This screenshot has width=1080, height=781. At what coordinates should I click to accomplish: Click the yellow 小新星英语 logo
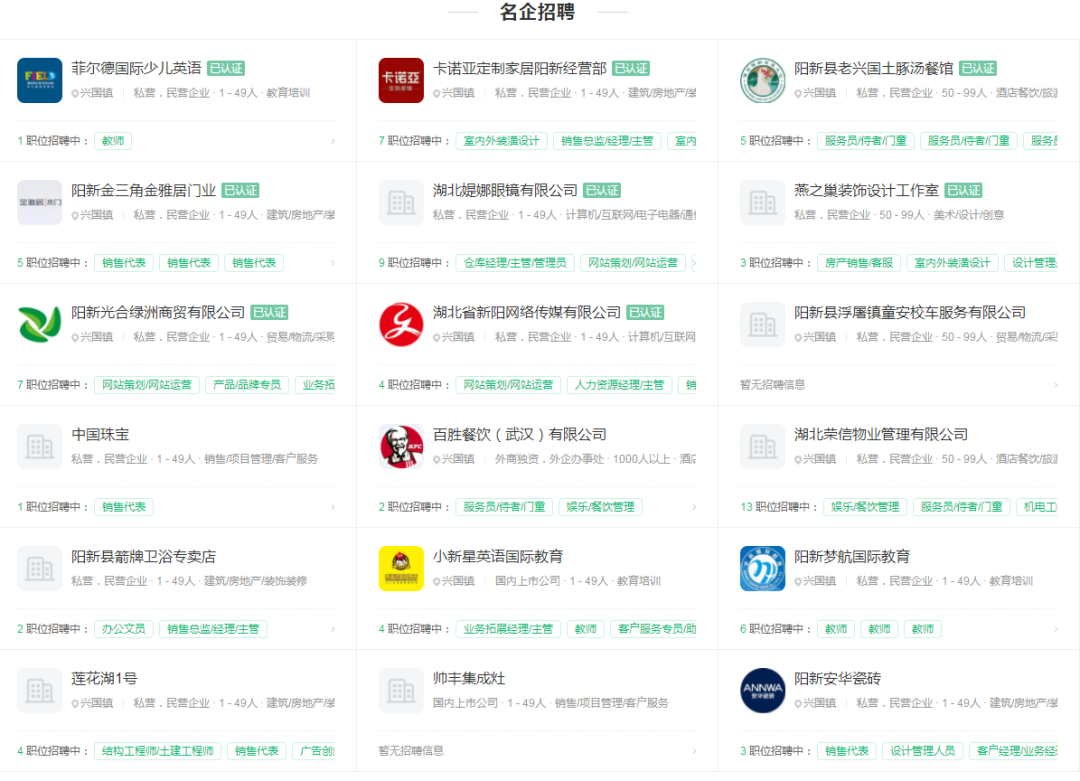[x=401, y=568]
